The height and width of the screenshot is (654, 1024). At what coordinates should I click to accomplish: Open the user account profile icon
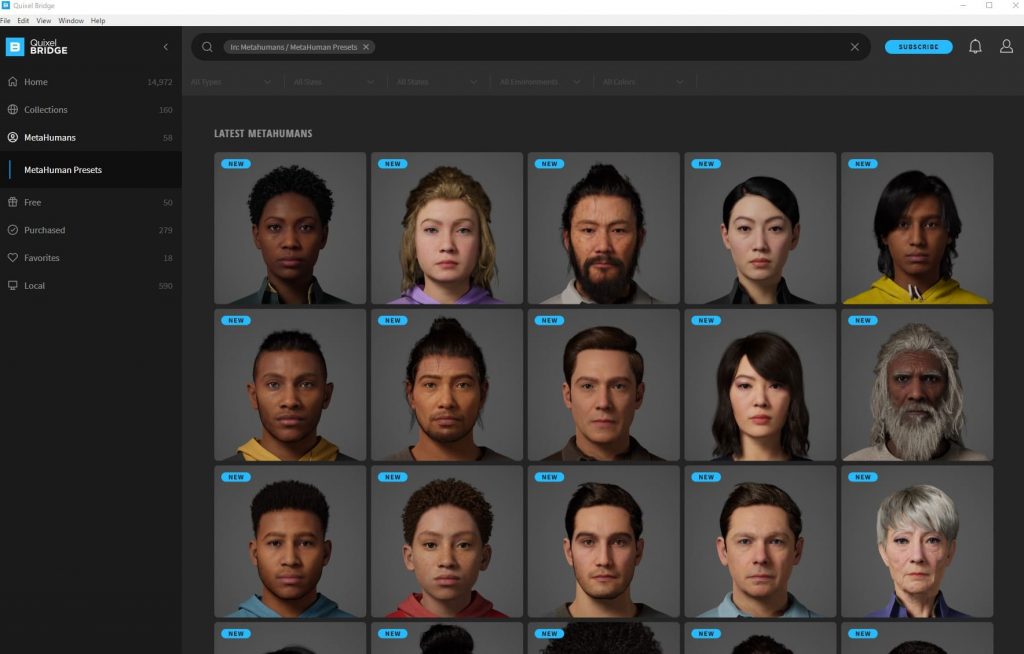(1006, 47)
